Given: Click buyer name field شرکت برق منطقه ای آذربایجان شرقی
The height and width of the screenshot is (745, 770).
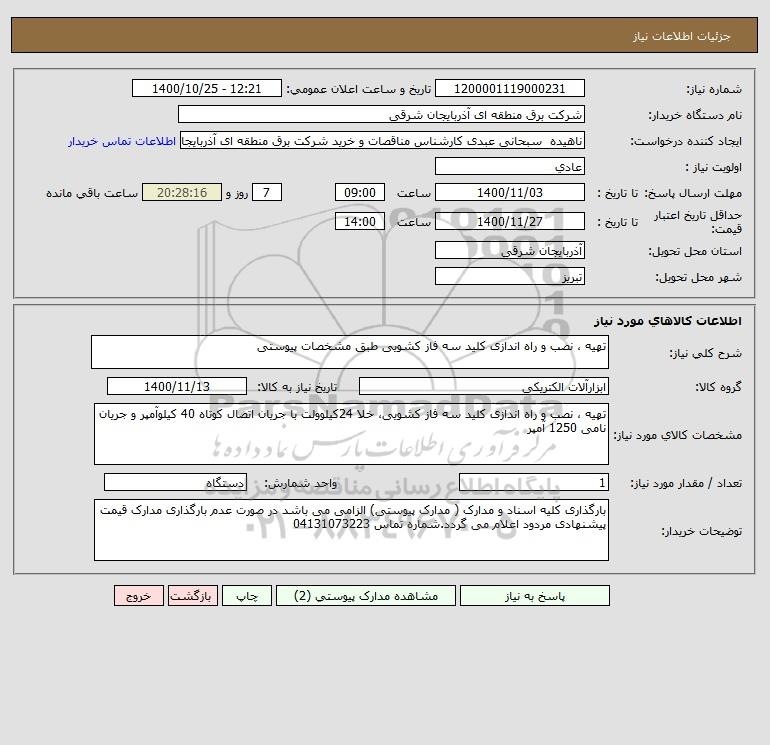Looking at the screenshot, I should tap(381, 114).
